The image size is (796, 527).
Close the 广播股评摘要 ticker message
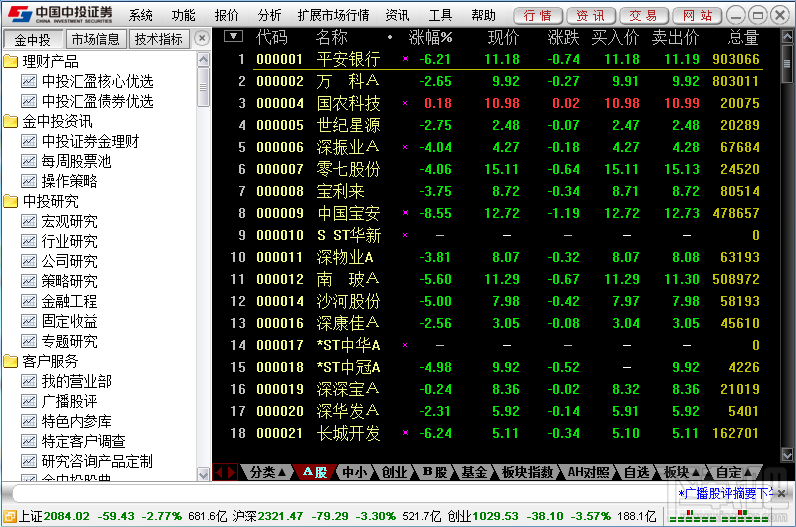[782, 493]
